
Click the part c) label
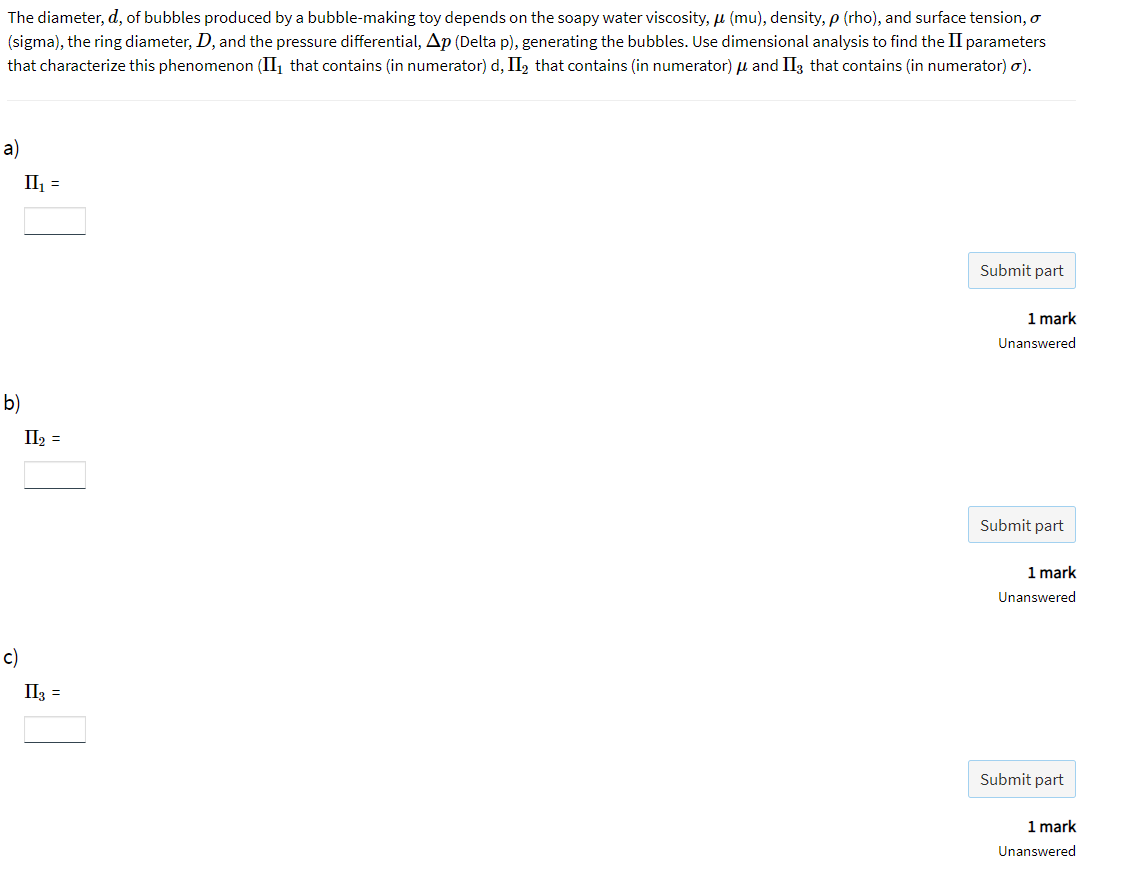(x=11, y=657)
